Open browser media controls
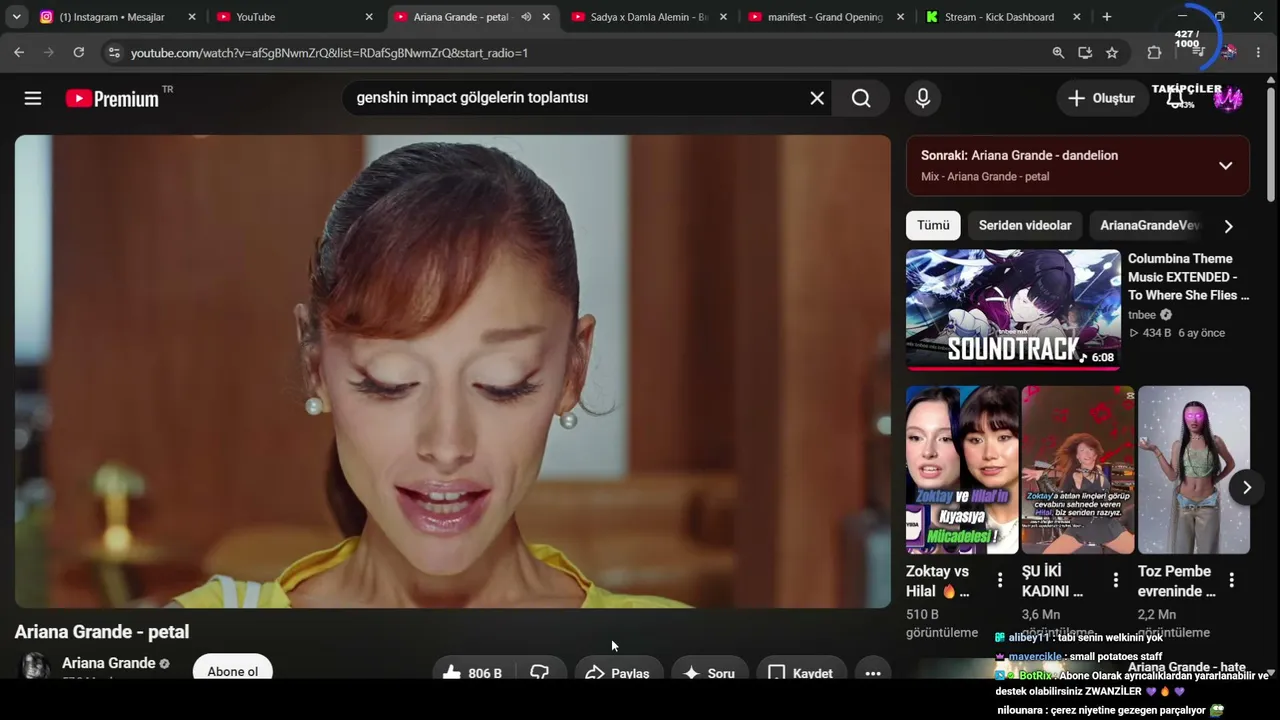1280x720 pixels. (x=1199, y=52)
